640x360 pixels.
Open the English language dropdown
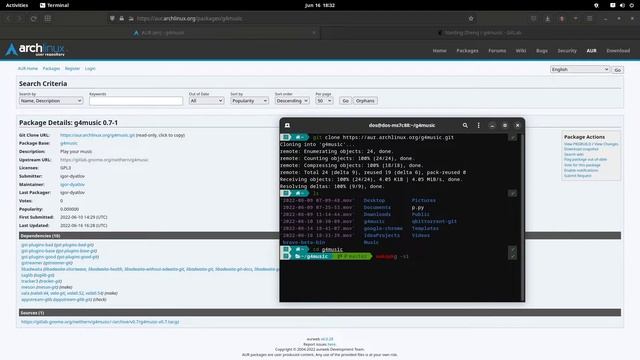coord(580,69)
